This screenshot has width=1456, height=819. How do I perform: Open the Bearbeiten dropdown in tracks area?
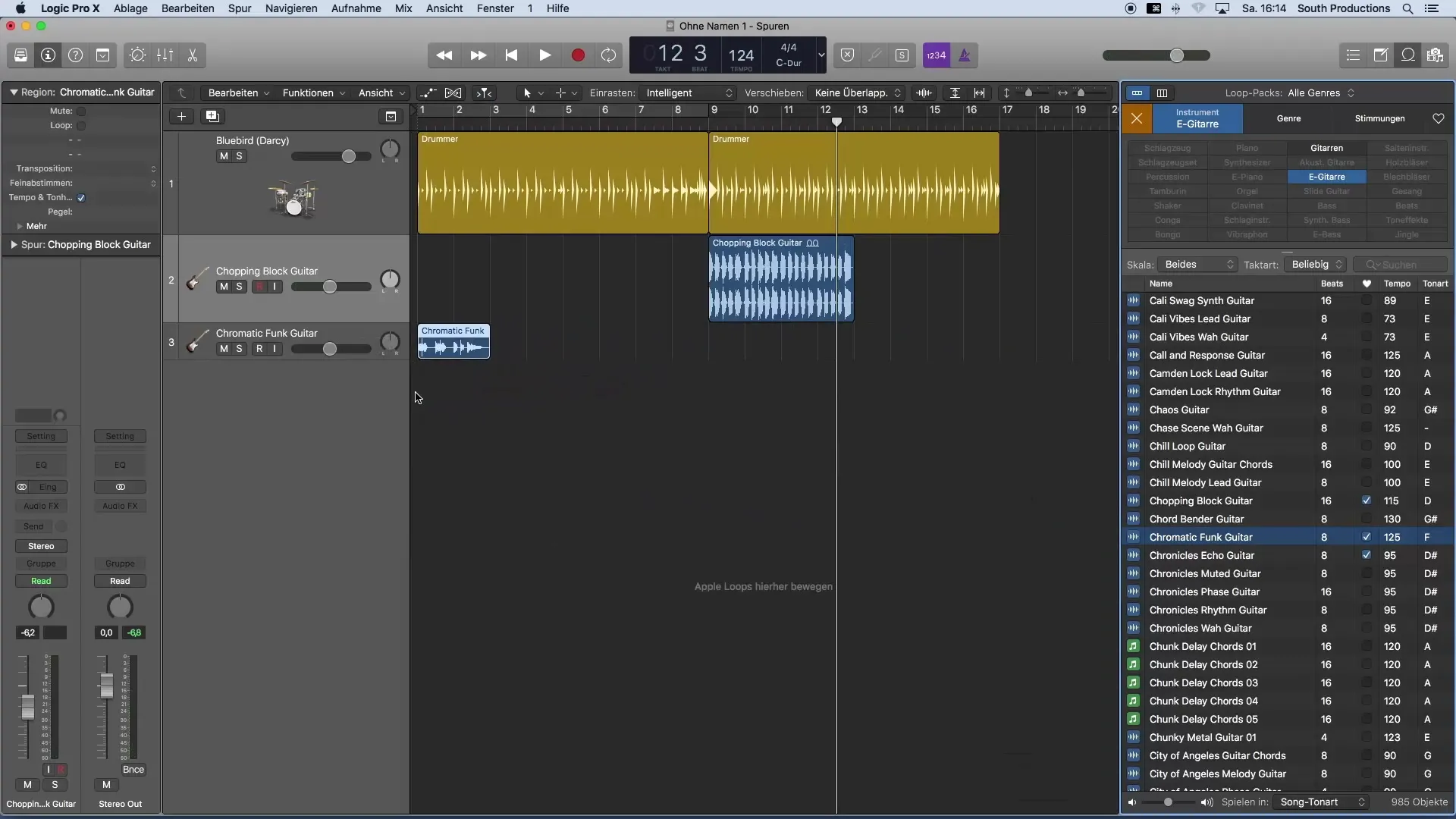coord(239,93)
